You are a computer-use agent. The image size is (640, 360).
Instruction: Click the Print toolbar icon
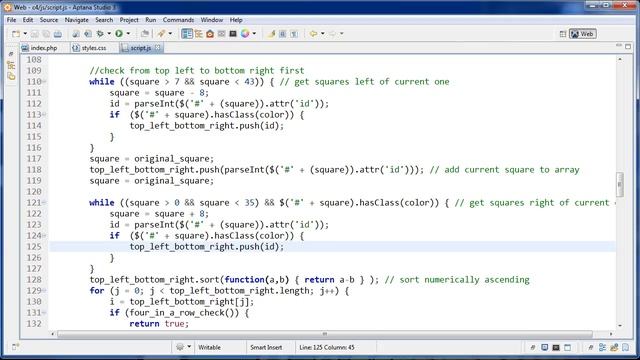58,34
